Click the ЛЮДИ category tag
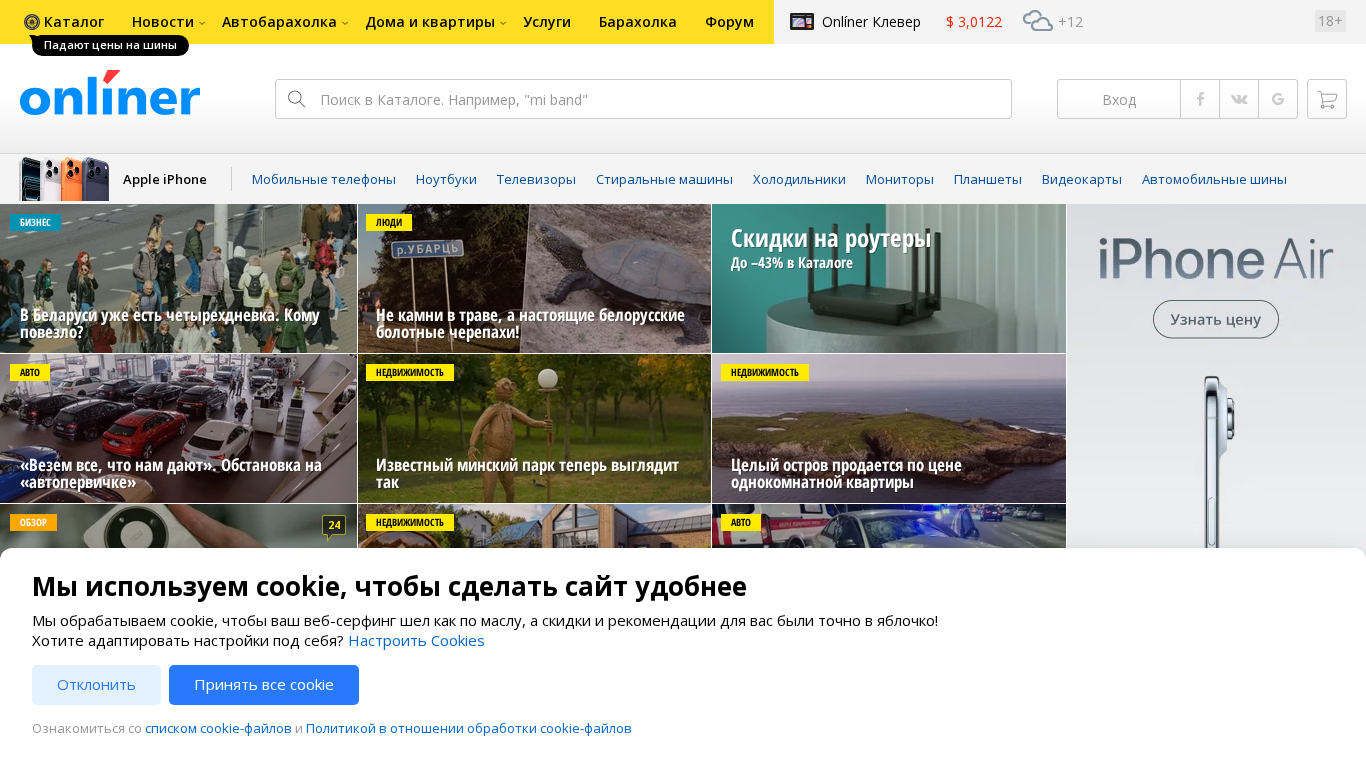 pos(389,222)
